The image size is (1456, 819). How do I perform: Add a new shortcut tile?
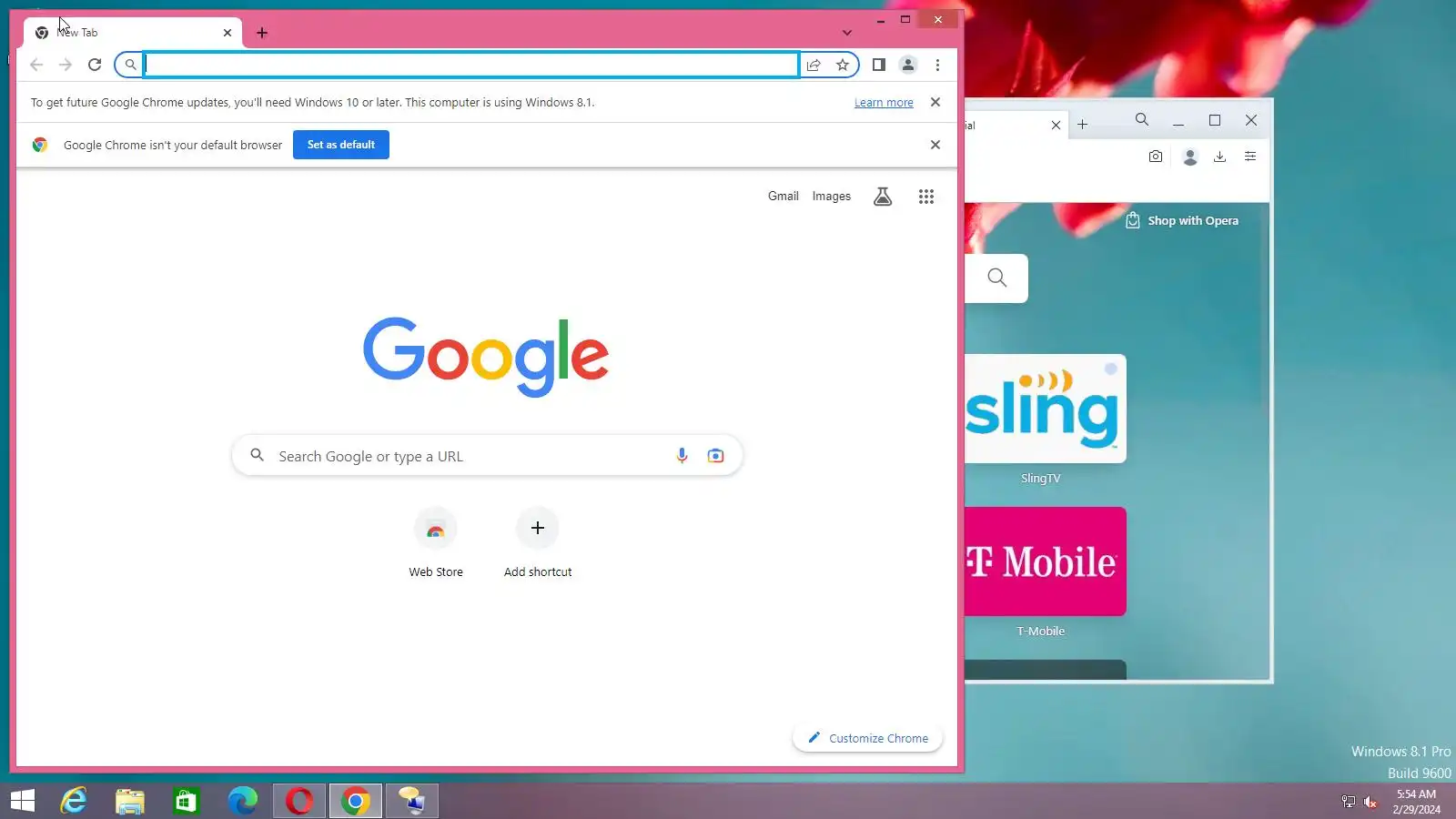(538, 543)
